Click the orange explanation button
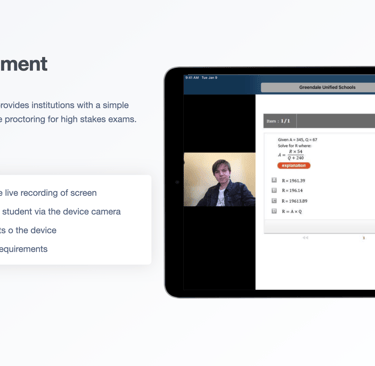The height and width of the screenshot is (366, 375). pyautogui.click(x=294, y=166)
